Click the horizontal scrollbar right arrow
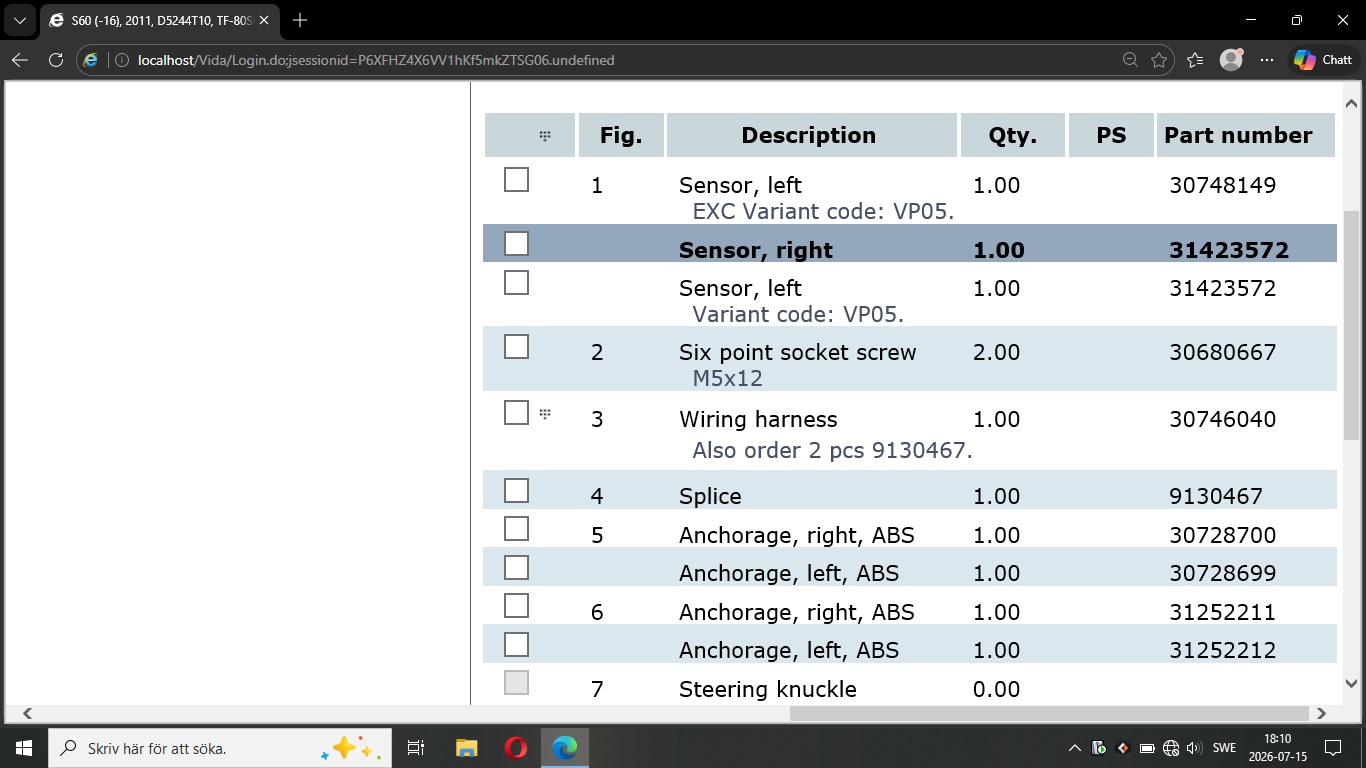This screenshot has width=1366, height=768. 1321,714
